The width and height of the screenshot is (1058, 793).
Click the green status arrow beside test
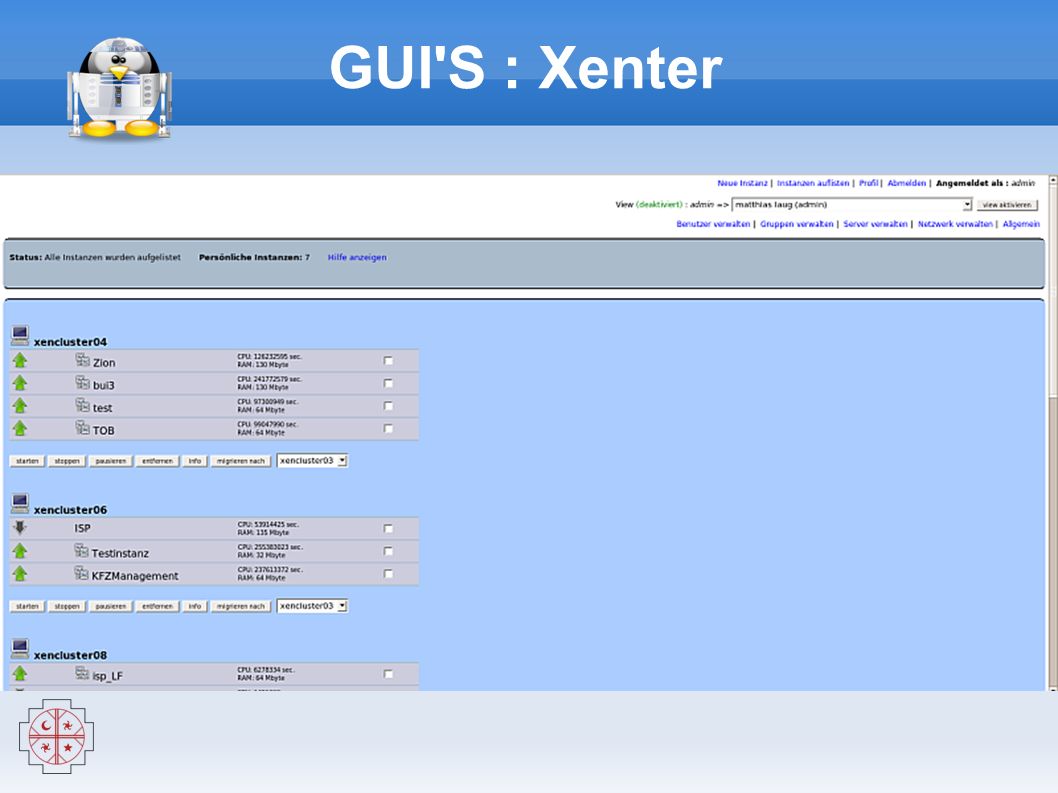point(20,406)
